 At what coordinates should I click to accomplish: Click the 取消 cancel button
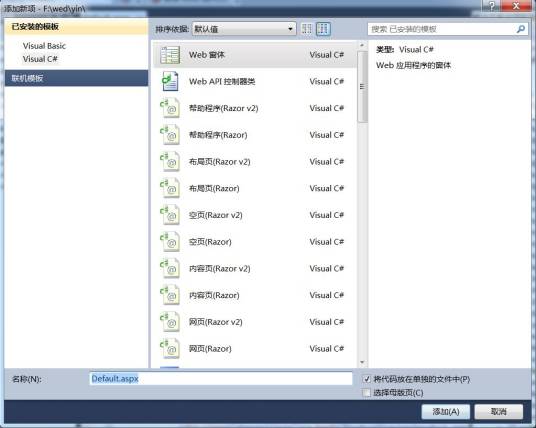tap(498, 412)
